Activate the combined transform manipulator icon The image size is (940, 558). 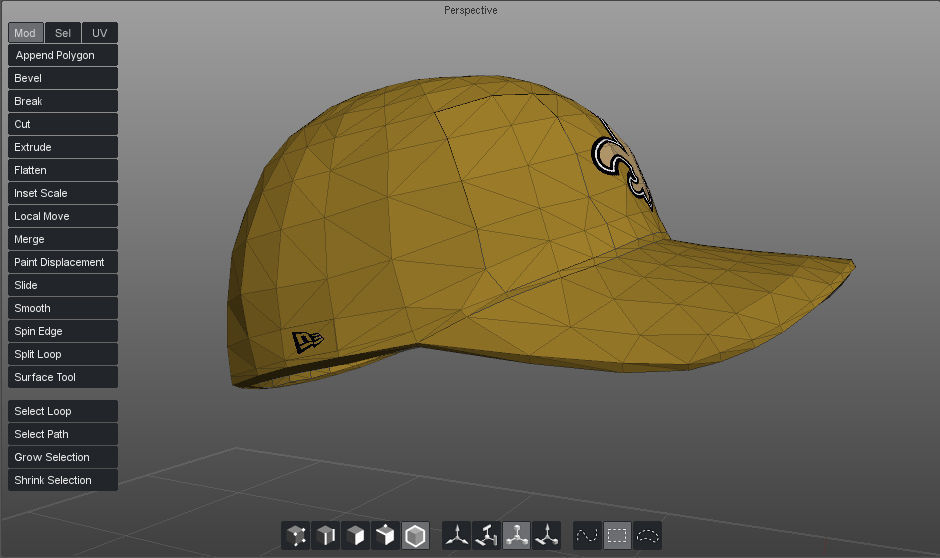546,536
